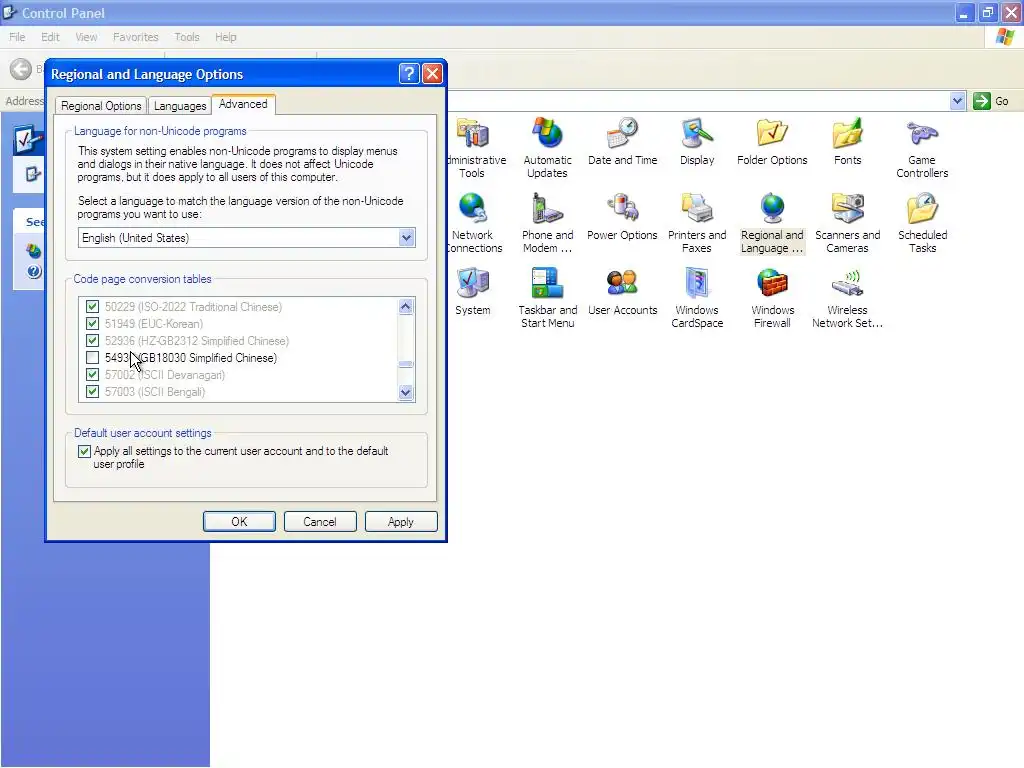Screen dimensions: 1024x768
Task: Switch to the Regional Options tab
Action: 101,106
